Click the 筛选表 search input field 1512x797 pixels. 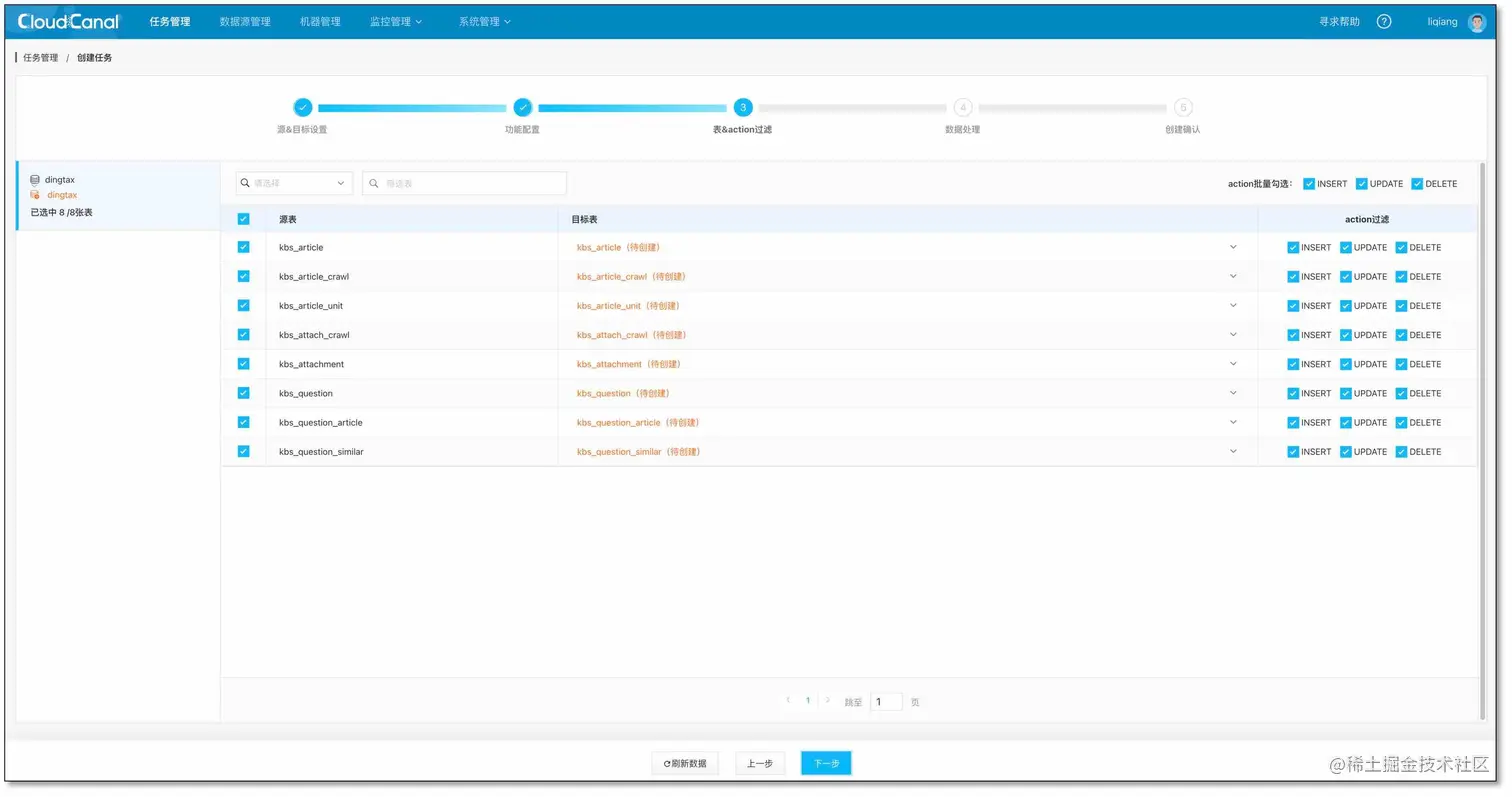[x=465, y=183]
